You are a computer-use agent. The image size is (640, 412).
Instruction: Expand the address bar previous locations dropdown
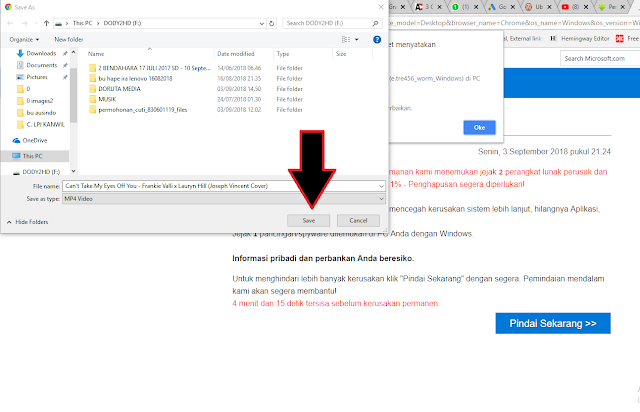pos(262,23)
